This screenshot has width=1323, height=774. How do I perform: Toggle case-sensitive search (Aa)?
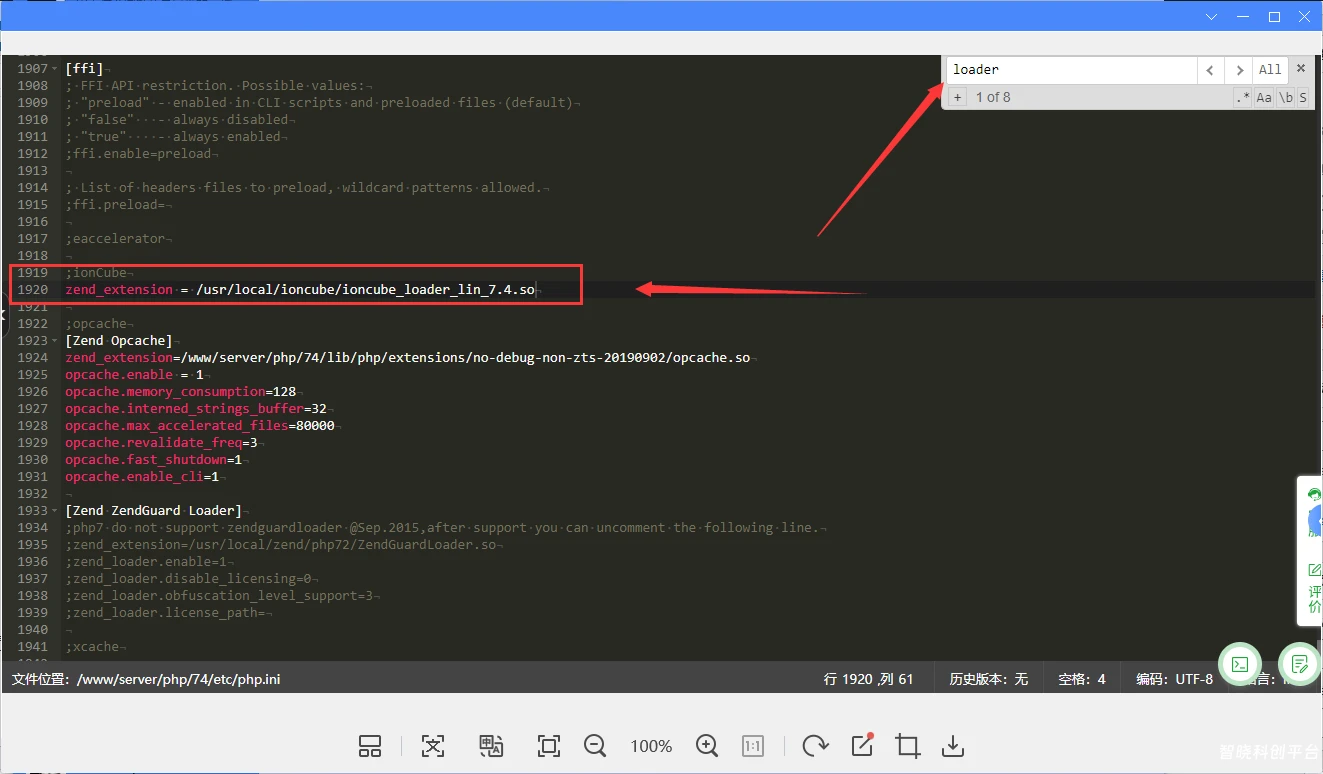[x=1264, y=97]
